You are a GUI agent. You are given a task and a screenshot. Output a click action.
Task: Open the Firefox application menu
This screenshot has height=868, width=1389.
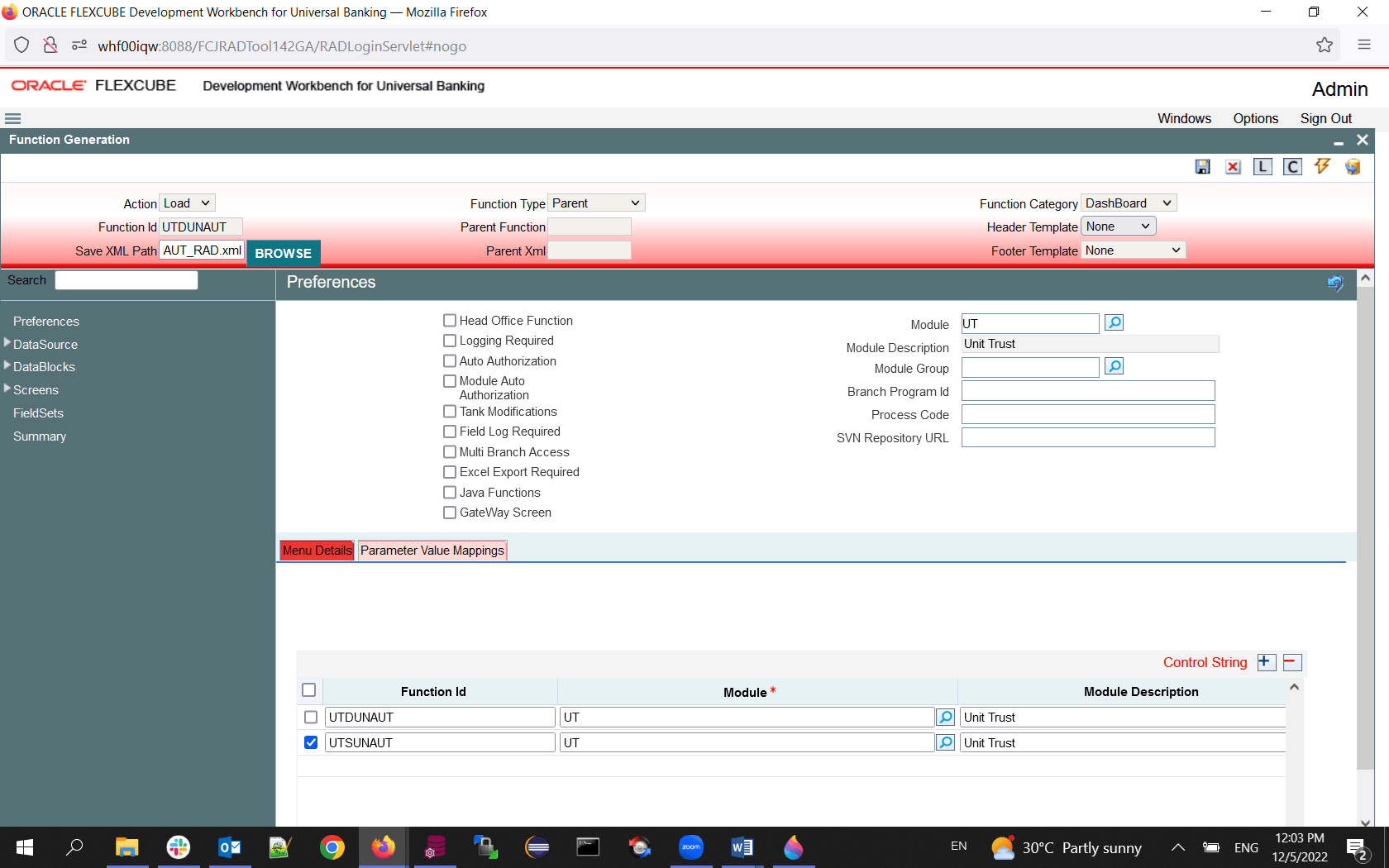pos(1364,45)
